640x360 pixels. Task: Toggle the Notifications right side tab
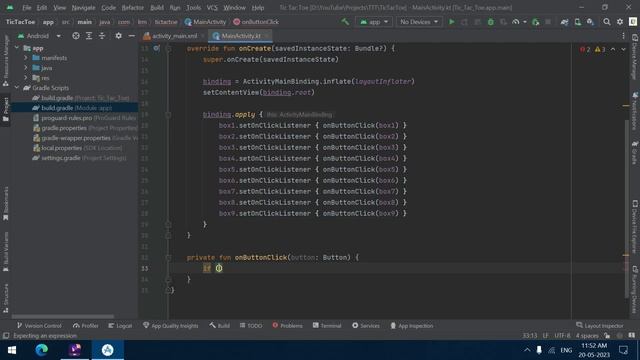pyautogui.click(x=635, y=111)
